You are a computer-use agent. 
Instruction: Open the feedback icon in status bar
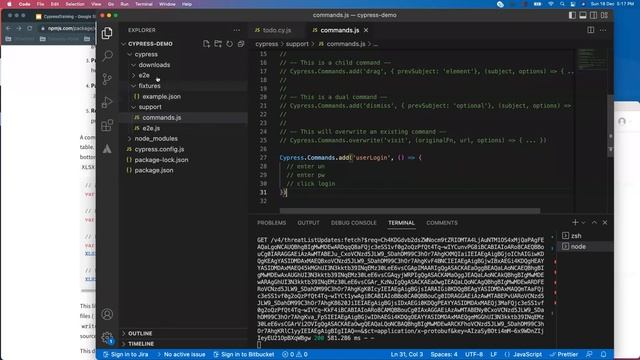pos(589,354)
